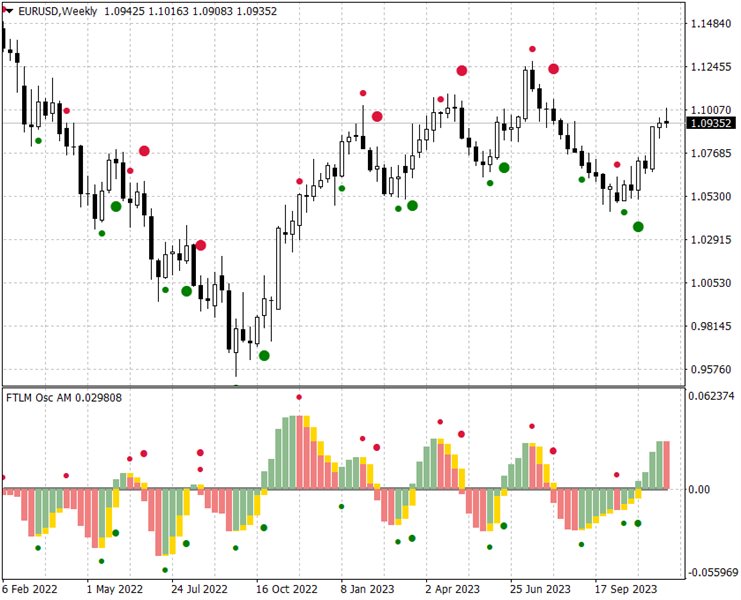Click the 25 Jun 2023 date label
The height and width of the screenshot is (600, 741).
point(540,589)
